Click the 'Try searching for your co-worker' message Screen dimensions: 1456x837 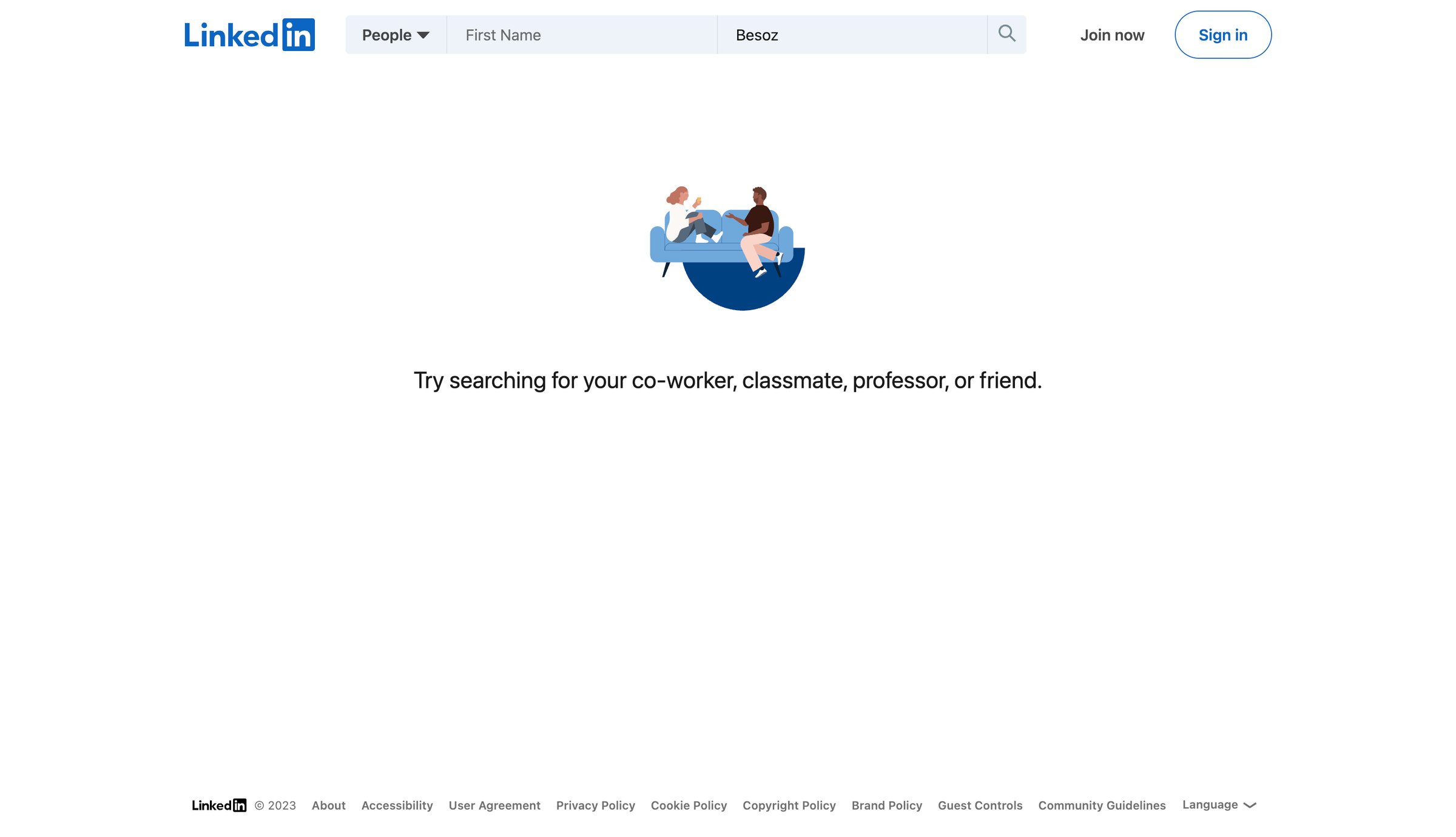pyautogui.click(x=728, y=381)
